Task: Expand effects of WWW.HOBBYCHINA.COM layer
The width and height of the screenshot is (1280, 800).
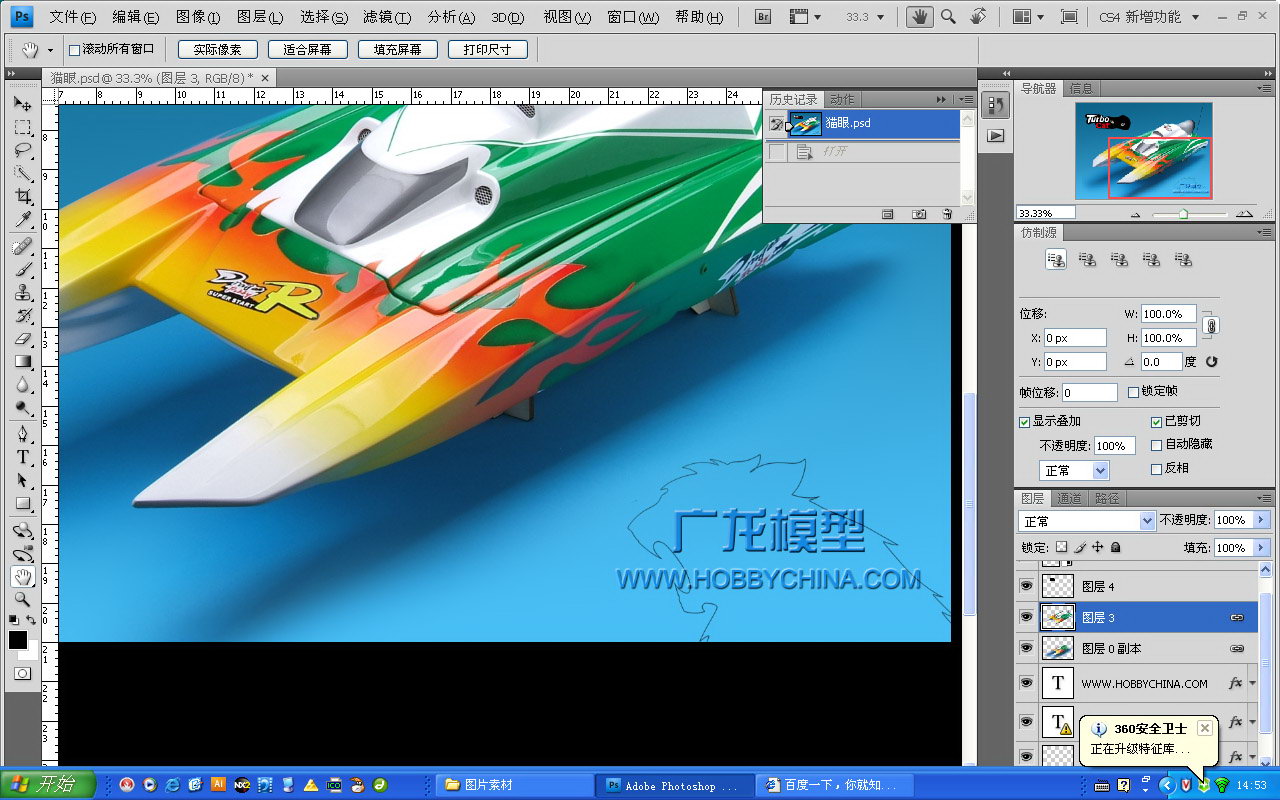Action: 1253,684
